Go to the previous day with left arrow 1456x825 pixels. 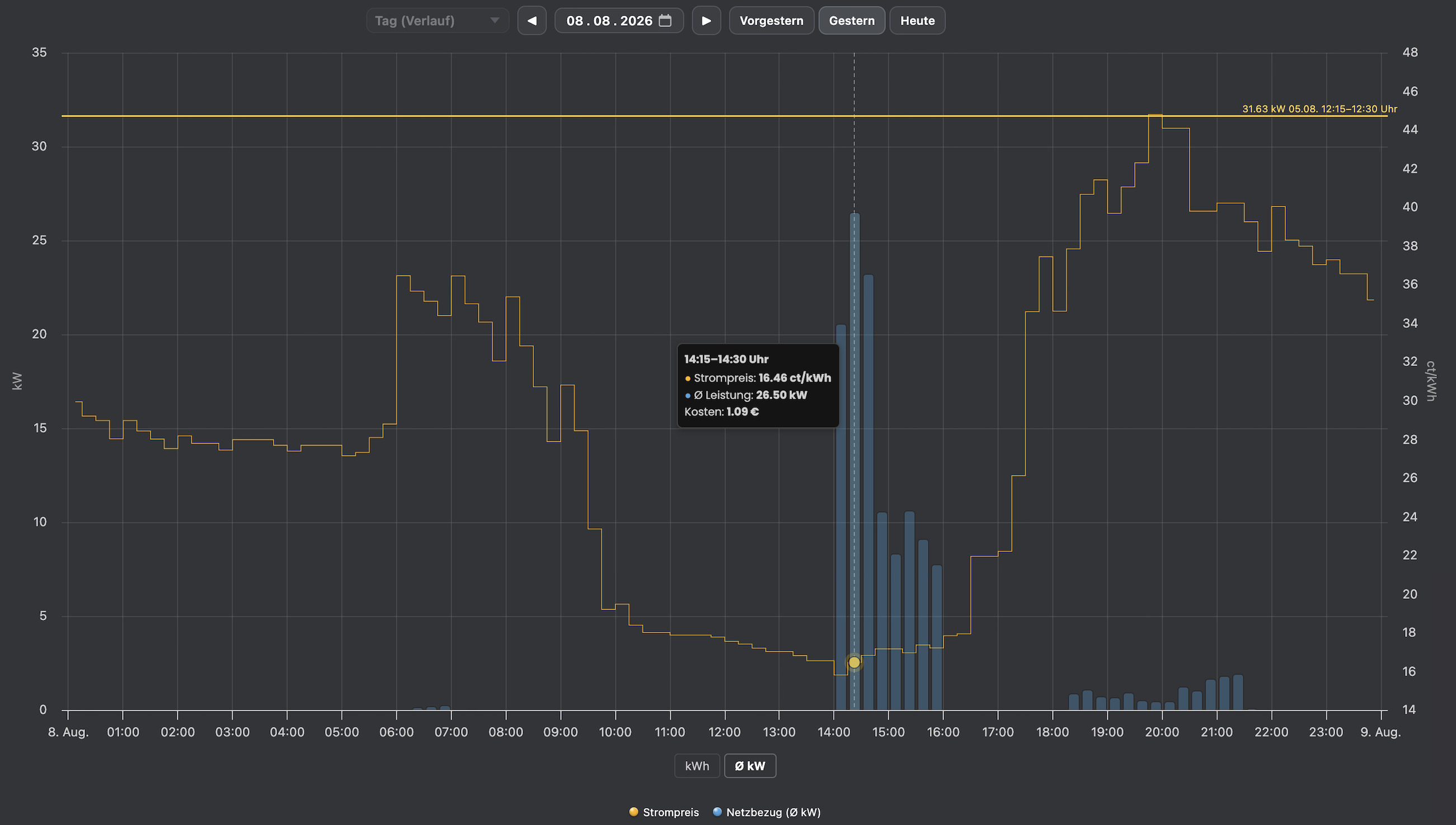(x=532, y=21)
